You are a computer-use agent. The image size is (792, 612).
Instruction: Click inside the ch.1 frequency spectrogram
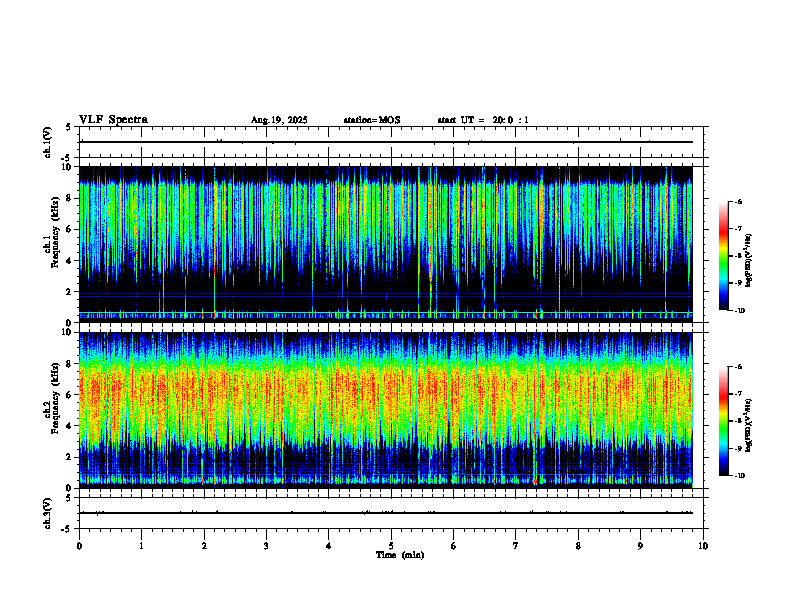[386, 244]
